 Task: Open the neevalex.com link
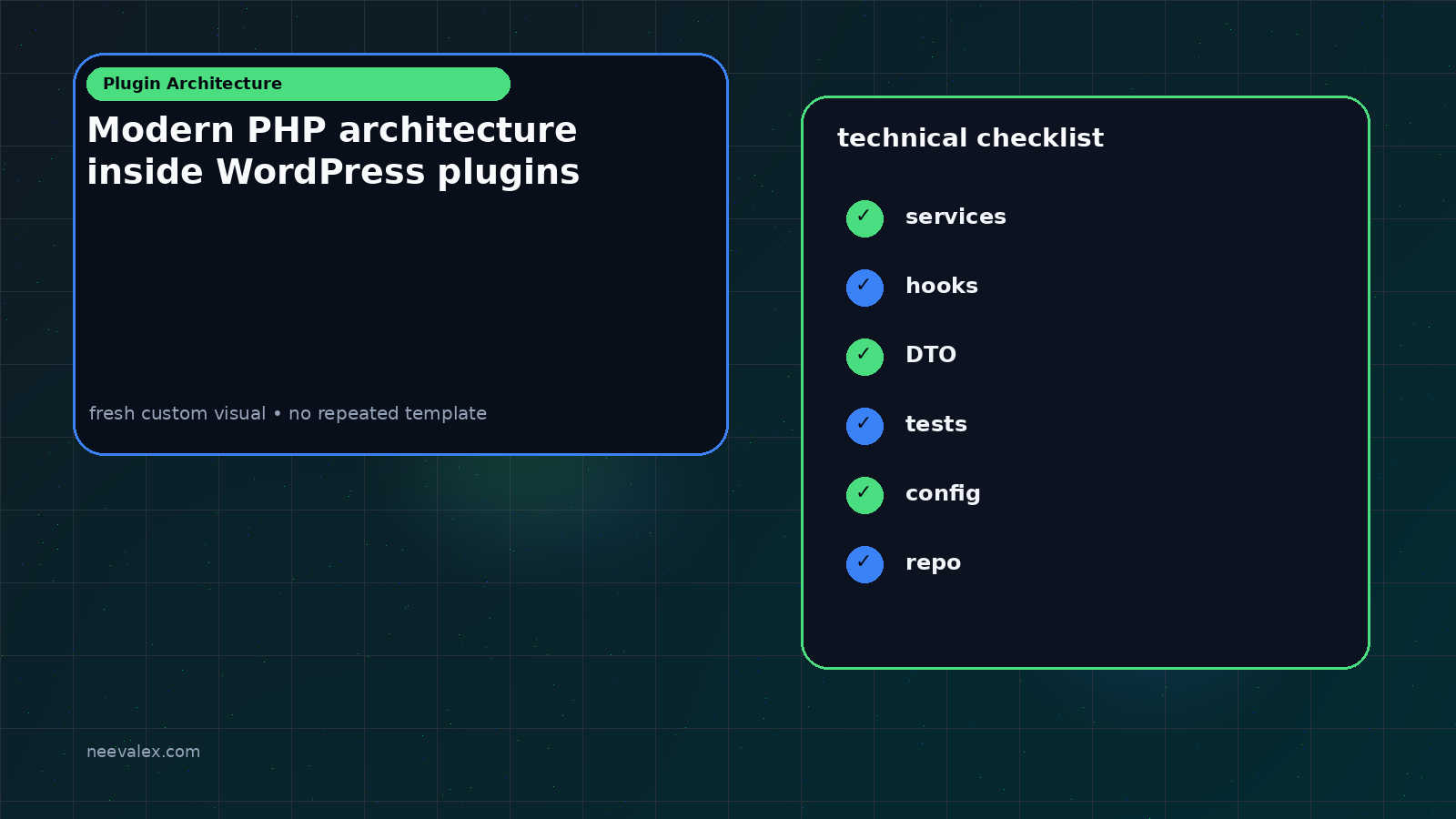point(143,752)
